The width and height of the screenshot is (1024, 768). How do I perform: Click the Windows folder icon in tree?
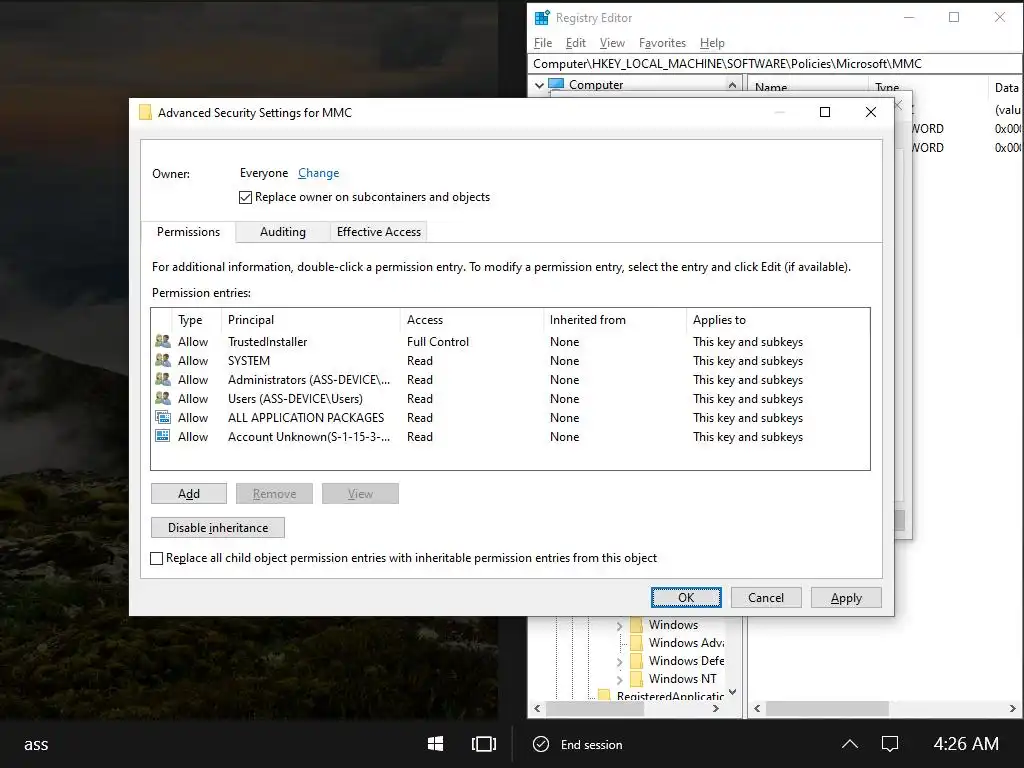click(x=637, y=624)
